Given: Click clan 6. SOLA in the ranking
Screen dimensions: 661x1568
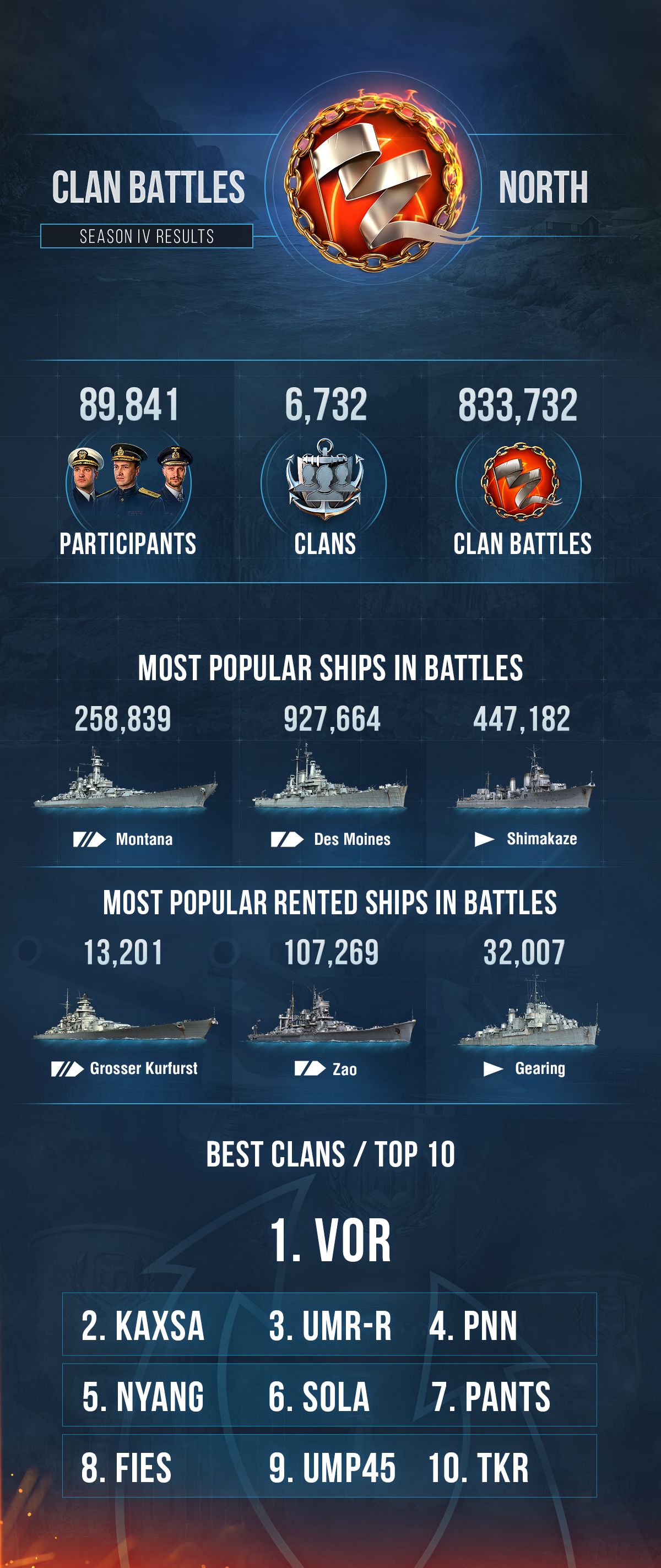Looking at the screenshot, I should pyautogui.click(x=319, y=1396).
